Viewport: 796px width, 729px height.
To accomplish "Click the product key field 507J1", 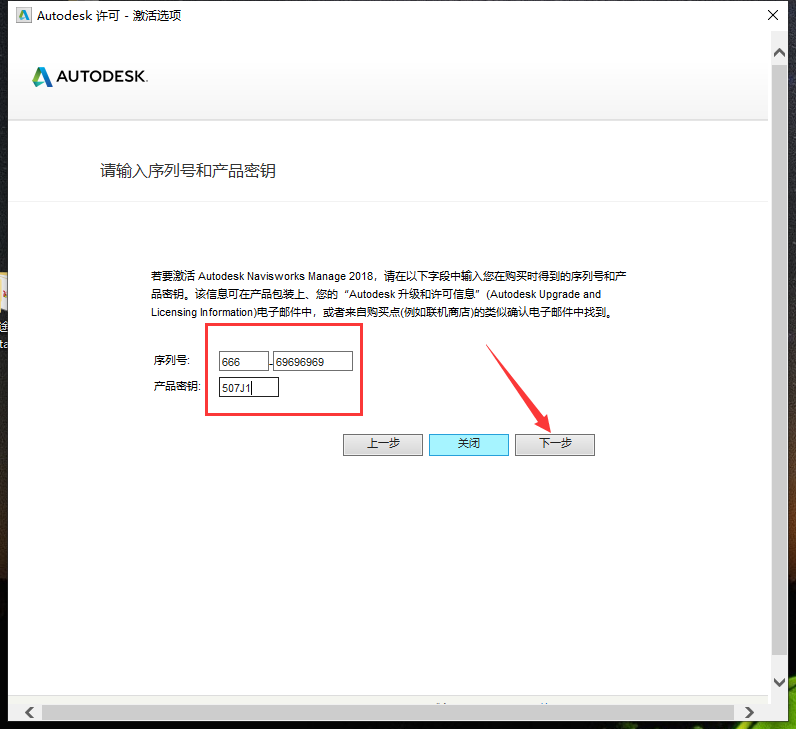I will coord(249,387).
